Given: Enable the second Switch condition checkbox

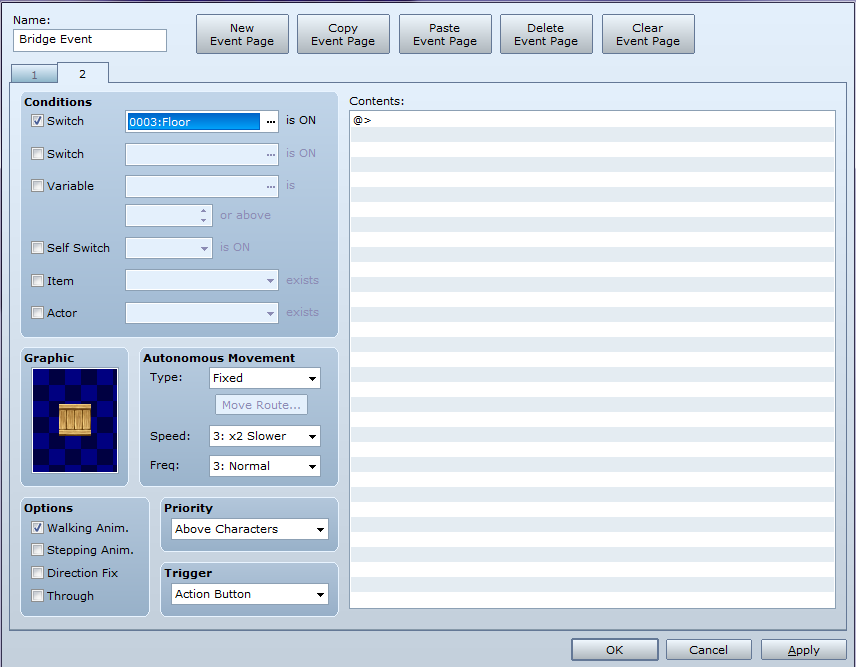Looking at the screenshot, I should coord(37,154).
